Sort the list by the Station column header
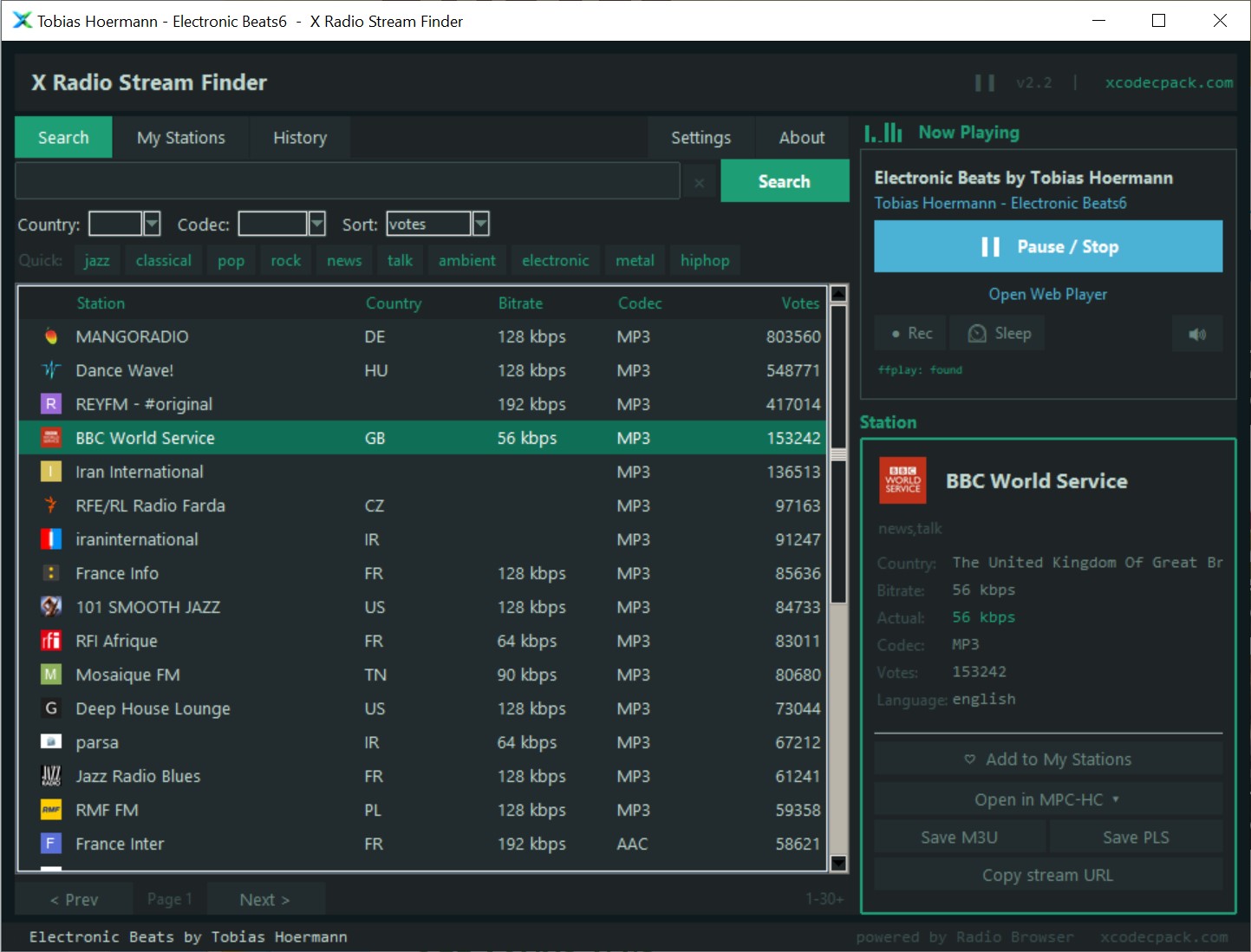This screenshot has height=952, width=1251. (x=101, y=303)
